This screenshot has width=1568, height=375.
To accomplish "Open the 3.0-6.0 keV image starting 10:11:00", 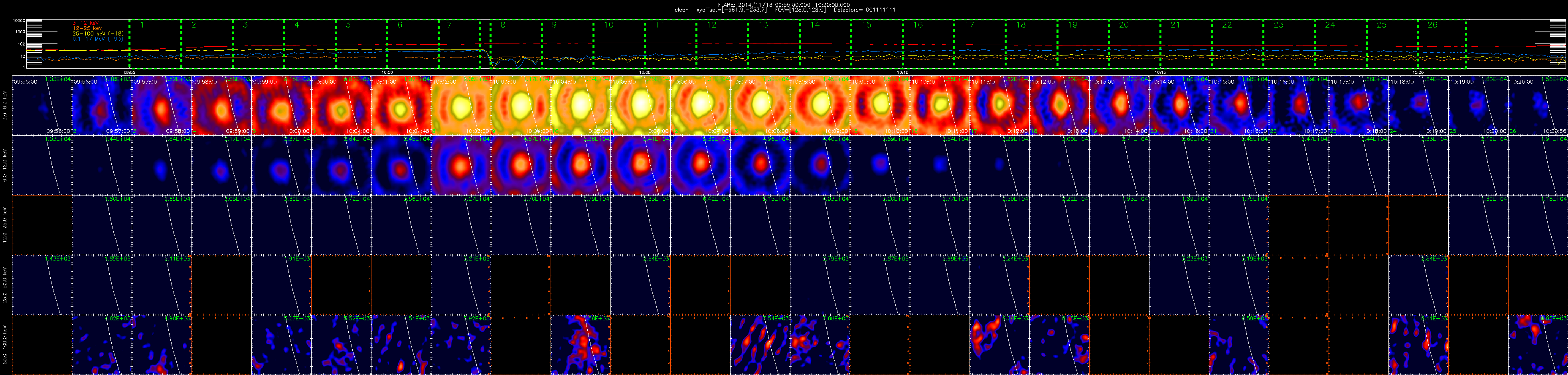I will 999,105.
